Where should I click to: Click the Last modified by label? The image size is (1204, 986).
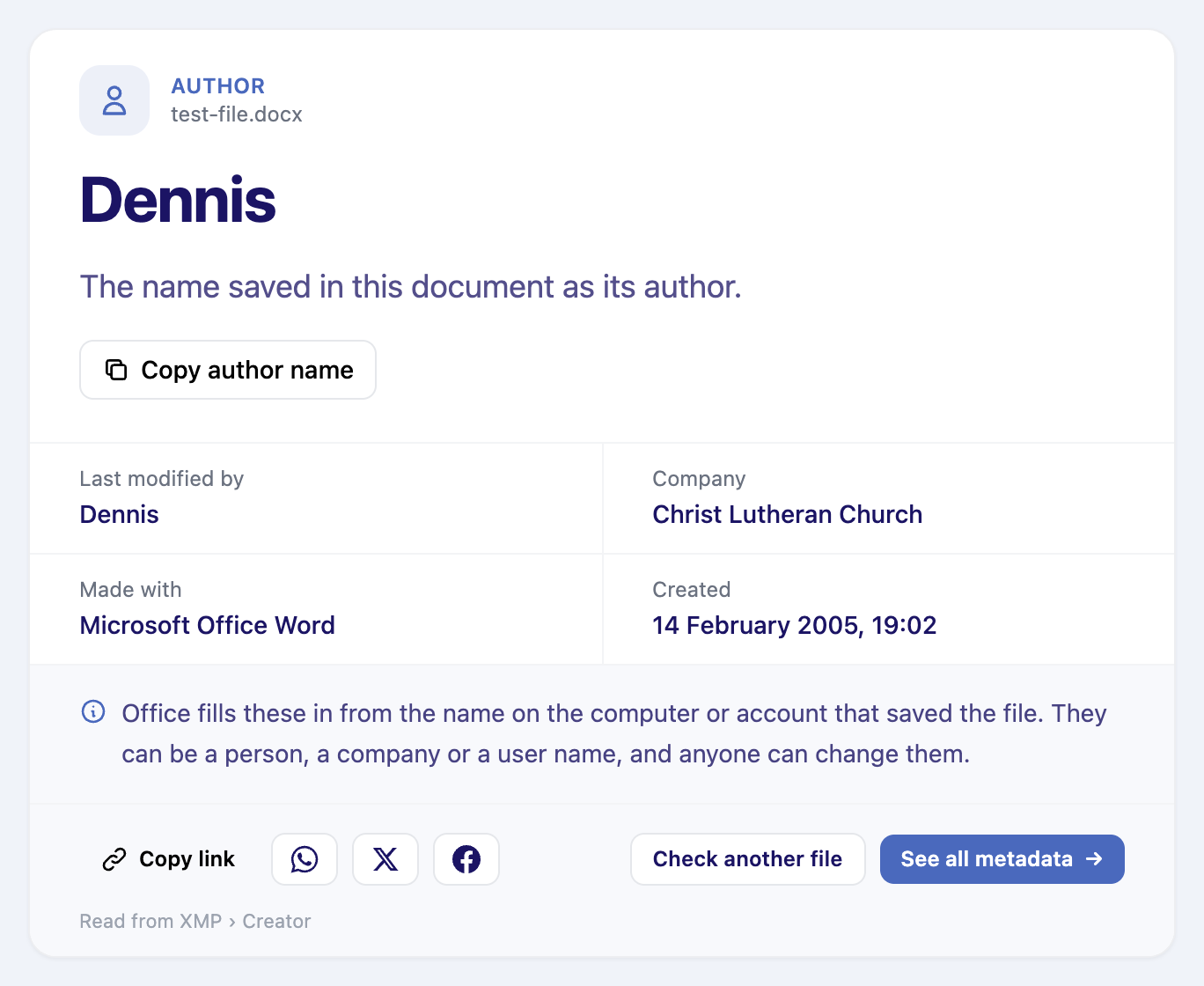162,479
